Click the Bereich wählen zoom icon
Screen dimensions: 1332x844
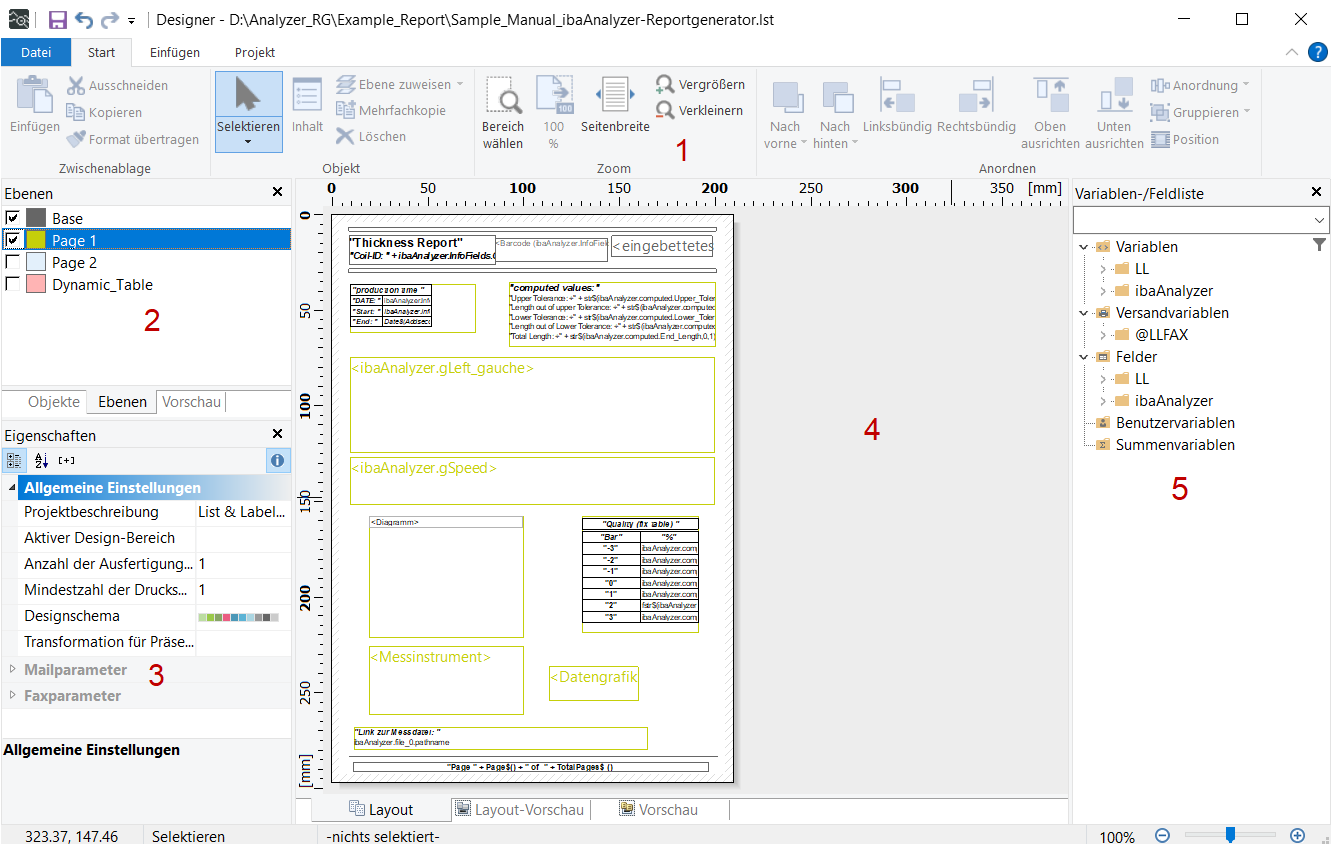[x=503, y=97]
